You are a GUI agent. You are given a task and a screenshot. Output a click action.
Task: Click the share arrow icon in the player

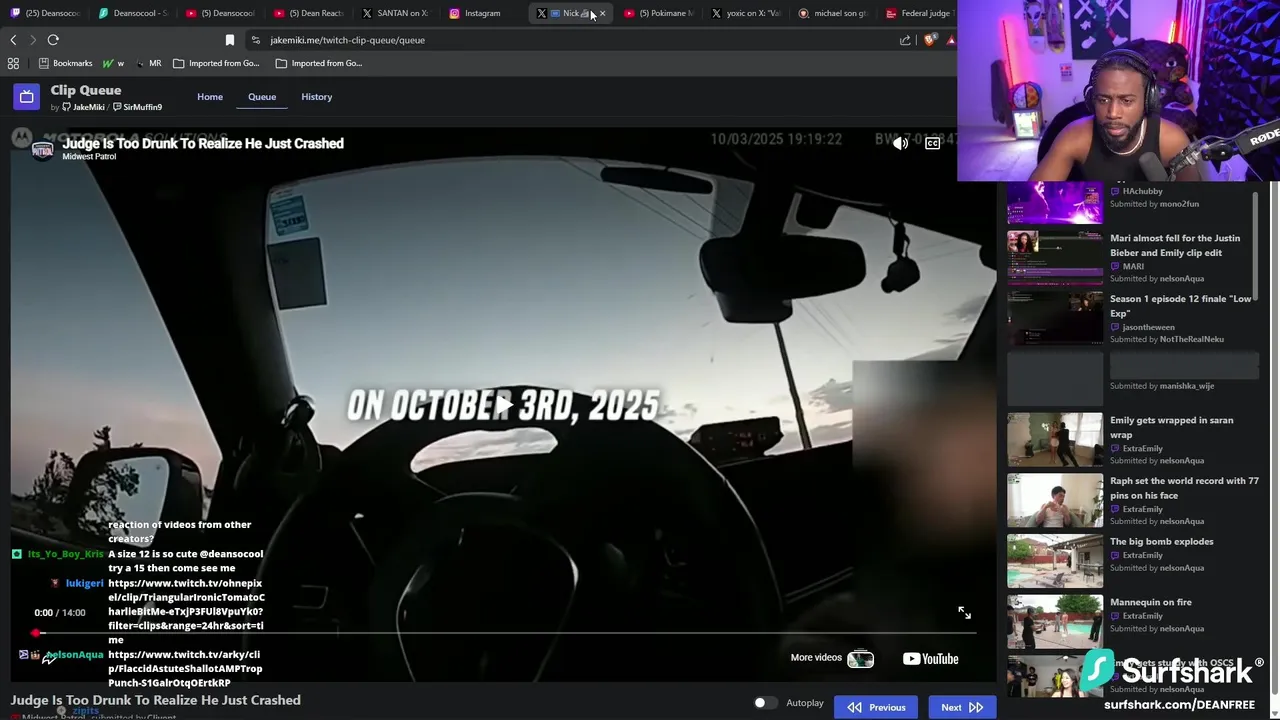point(47,660)
